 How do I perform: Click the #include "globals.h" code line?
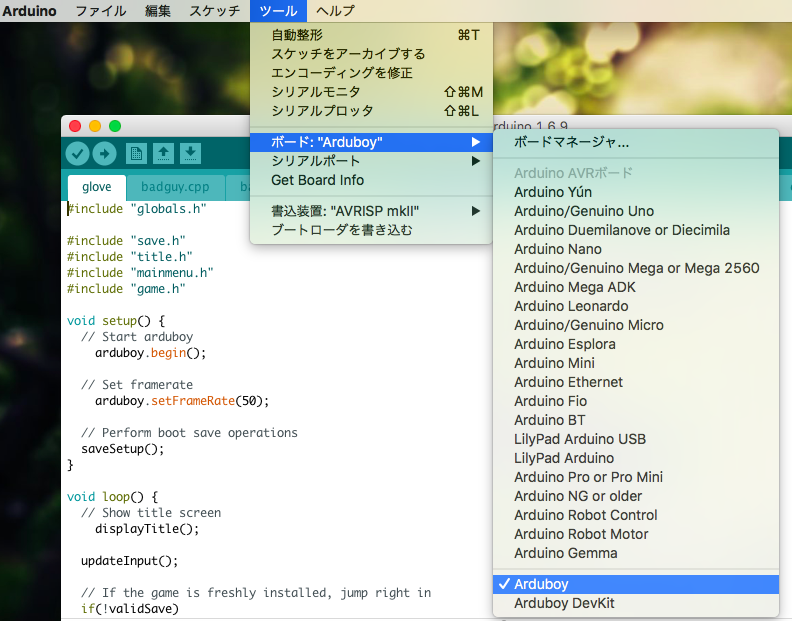tap(137, 209)
